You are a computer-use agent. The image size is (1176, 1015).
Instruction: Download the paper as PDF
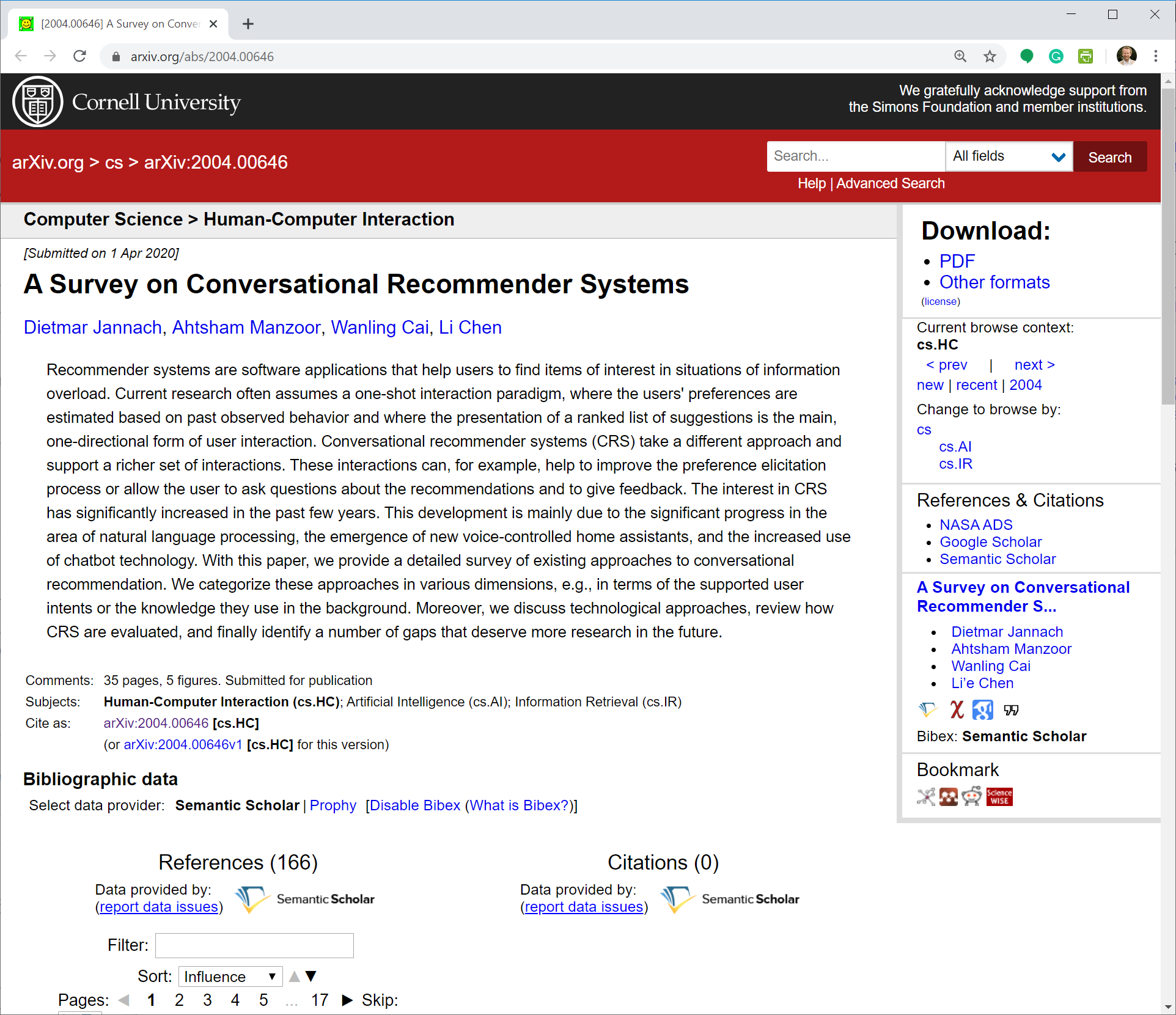click(957, 261)
